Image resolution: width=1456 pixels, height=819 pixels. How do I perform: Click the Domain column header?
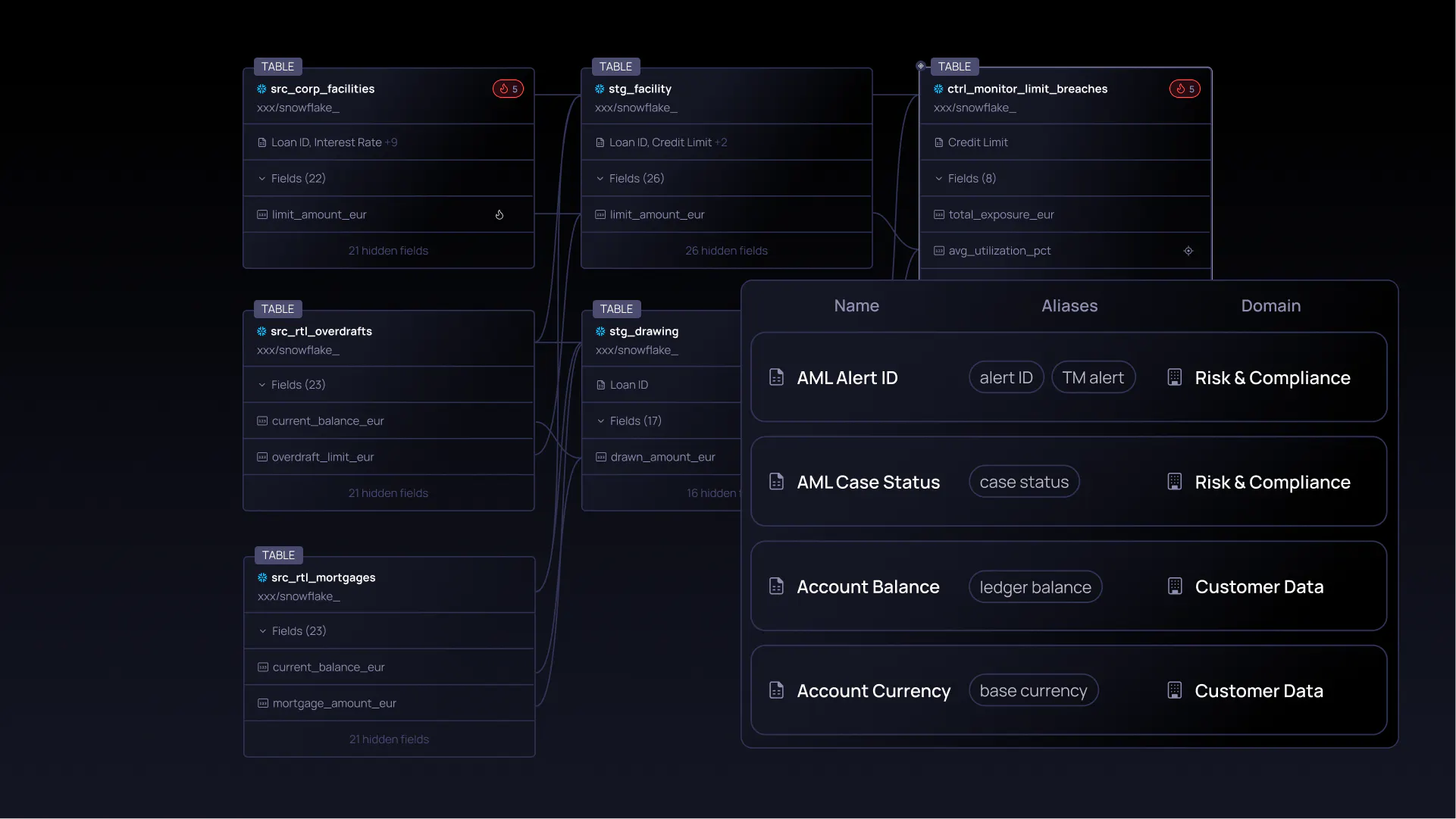point(1270,306)
